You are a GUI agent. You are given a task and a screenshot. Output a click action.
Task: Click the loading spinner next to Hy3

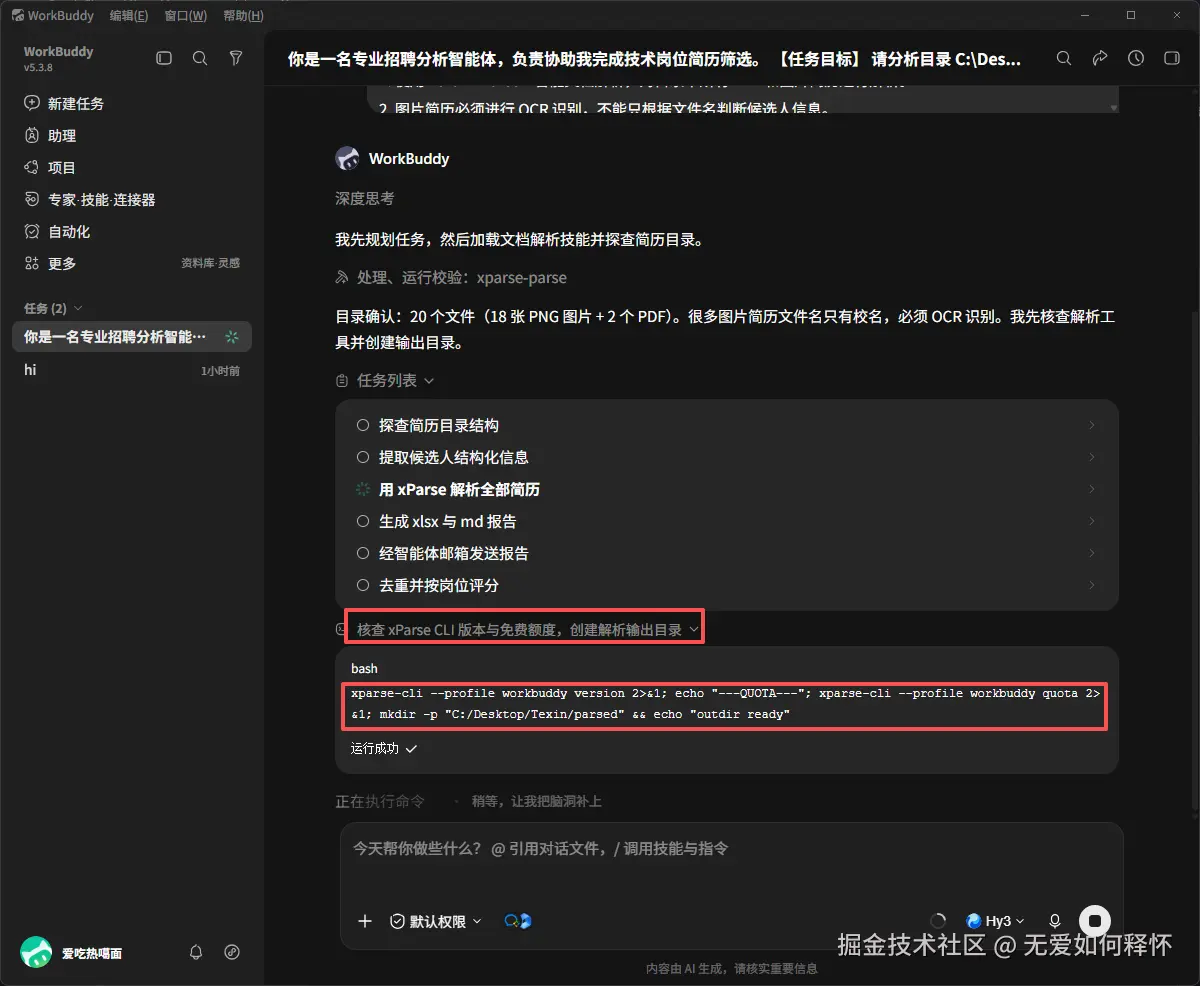[x=938, y=921]
